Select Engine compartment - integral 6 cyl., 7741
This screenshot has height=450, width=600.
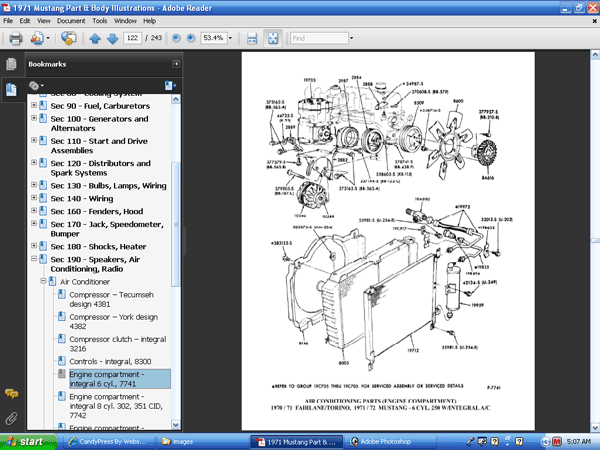[120, 379]
